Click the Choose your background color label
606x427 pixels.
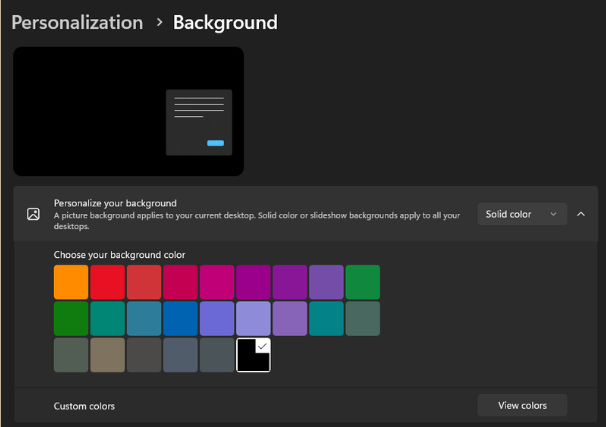119,255
